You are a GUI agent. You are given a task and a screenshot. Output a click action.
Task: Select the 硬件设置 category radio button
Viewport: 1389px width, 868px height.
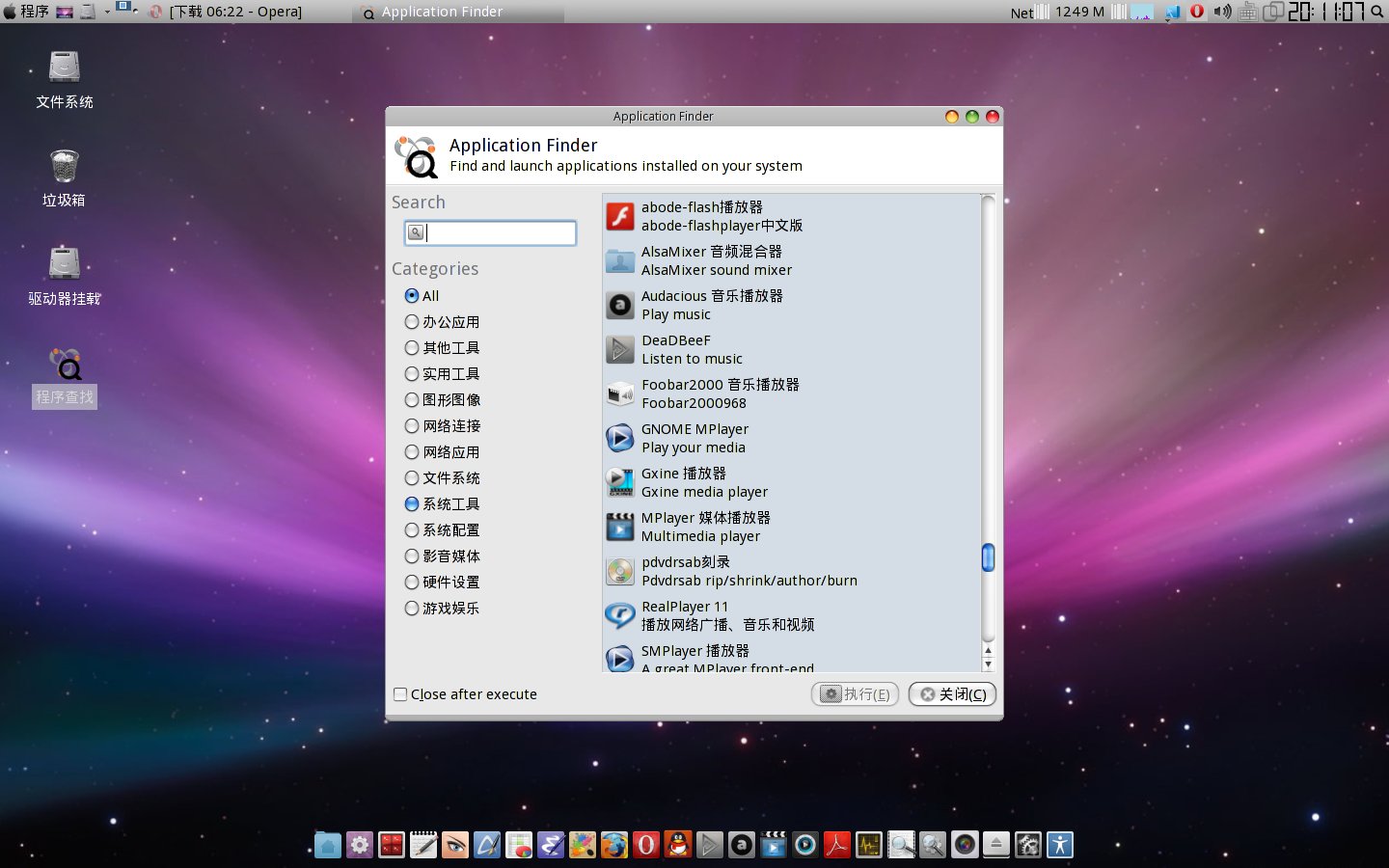(412, 583)
